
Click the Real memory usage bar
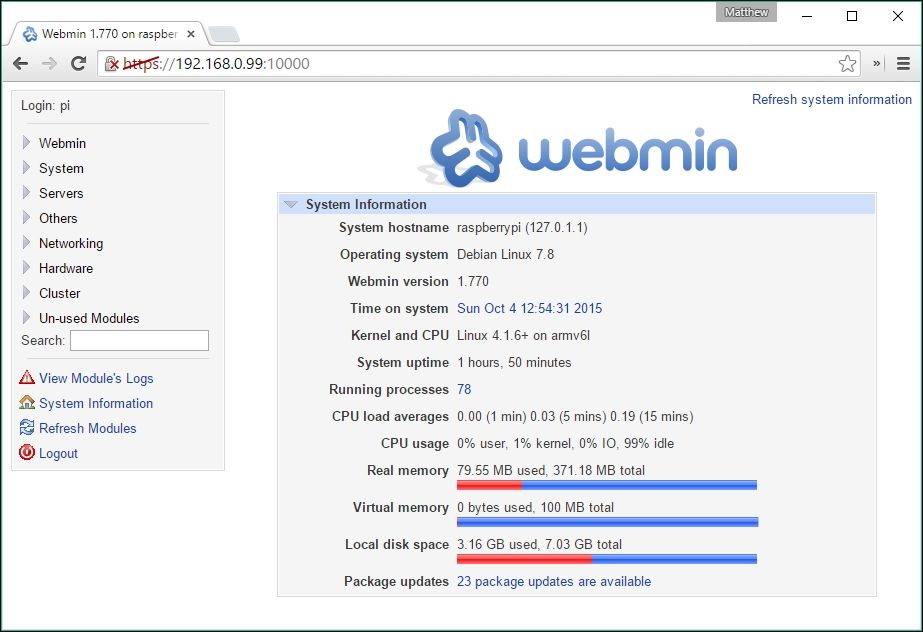pyautogui.click(x=607, y=485)
